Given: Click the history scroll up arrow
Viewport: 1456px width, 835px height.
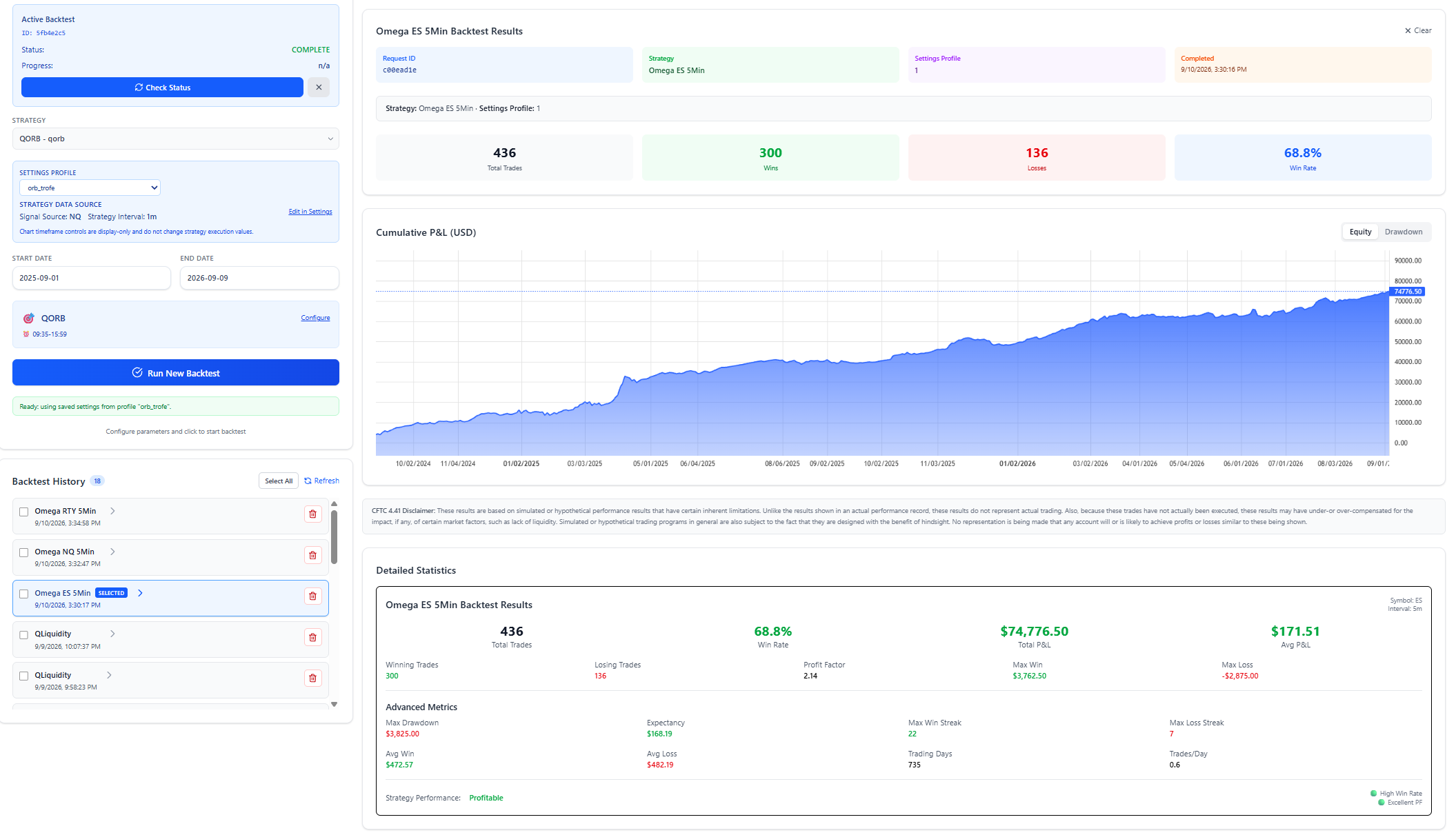Looking at the screenshot, I should [x=335, y=504].
